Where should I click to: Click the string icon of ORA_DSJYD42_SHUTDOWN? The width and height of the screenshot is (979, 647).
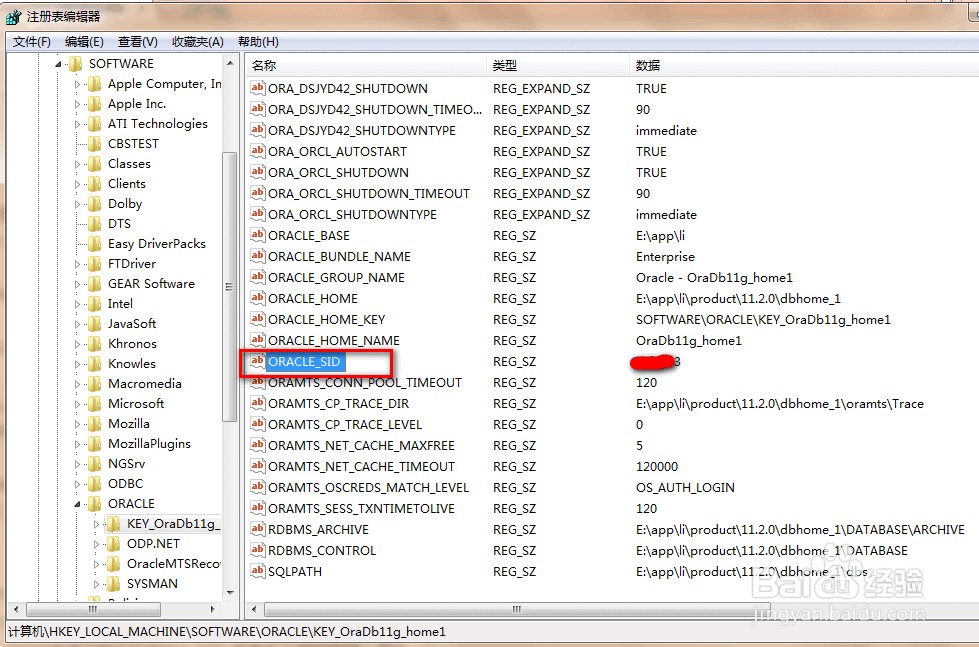pos(257,88)
